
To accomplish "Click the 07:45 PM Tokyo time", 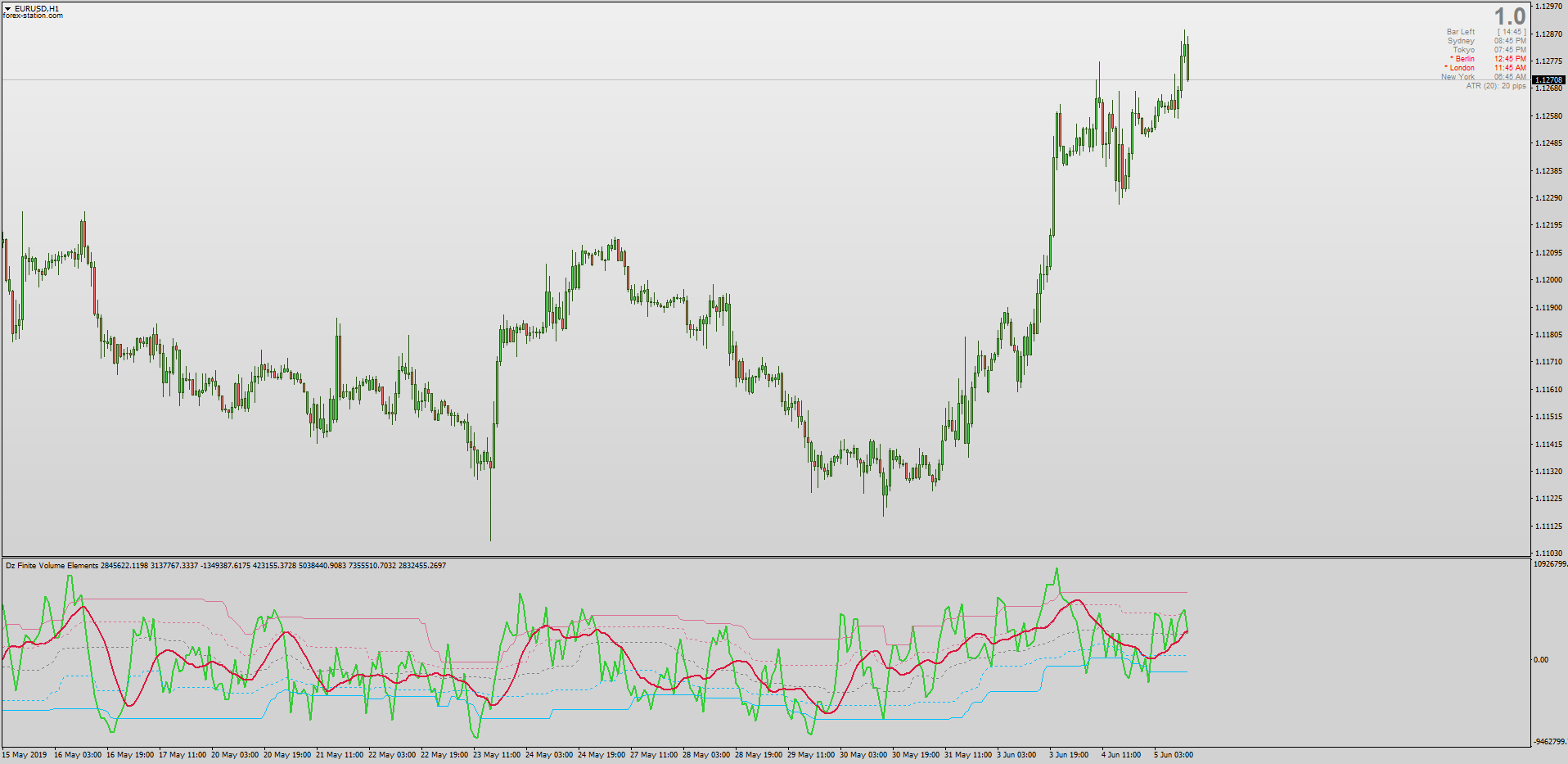I will 1510,50.
